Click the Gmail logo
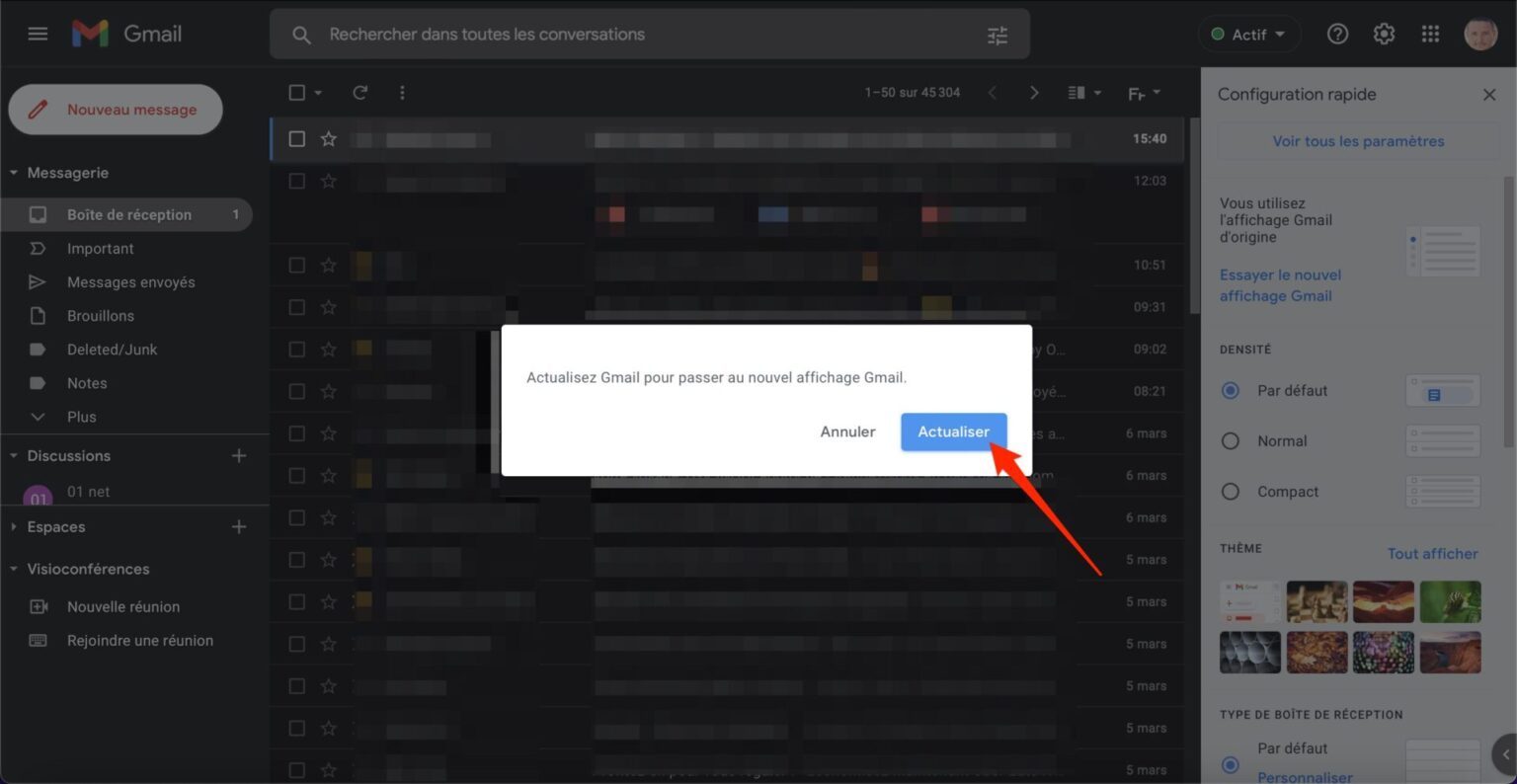Screen dimensions: 1517x784 [x=125, y=33]
